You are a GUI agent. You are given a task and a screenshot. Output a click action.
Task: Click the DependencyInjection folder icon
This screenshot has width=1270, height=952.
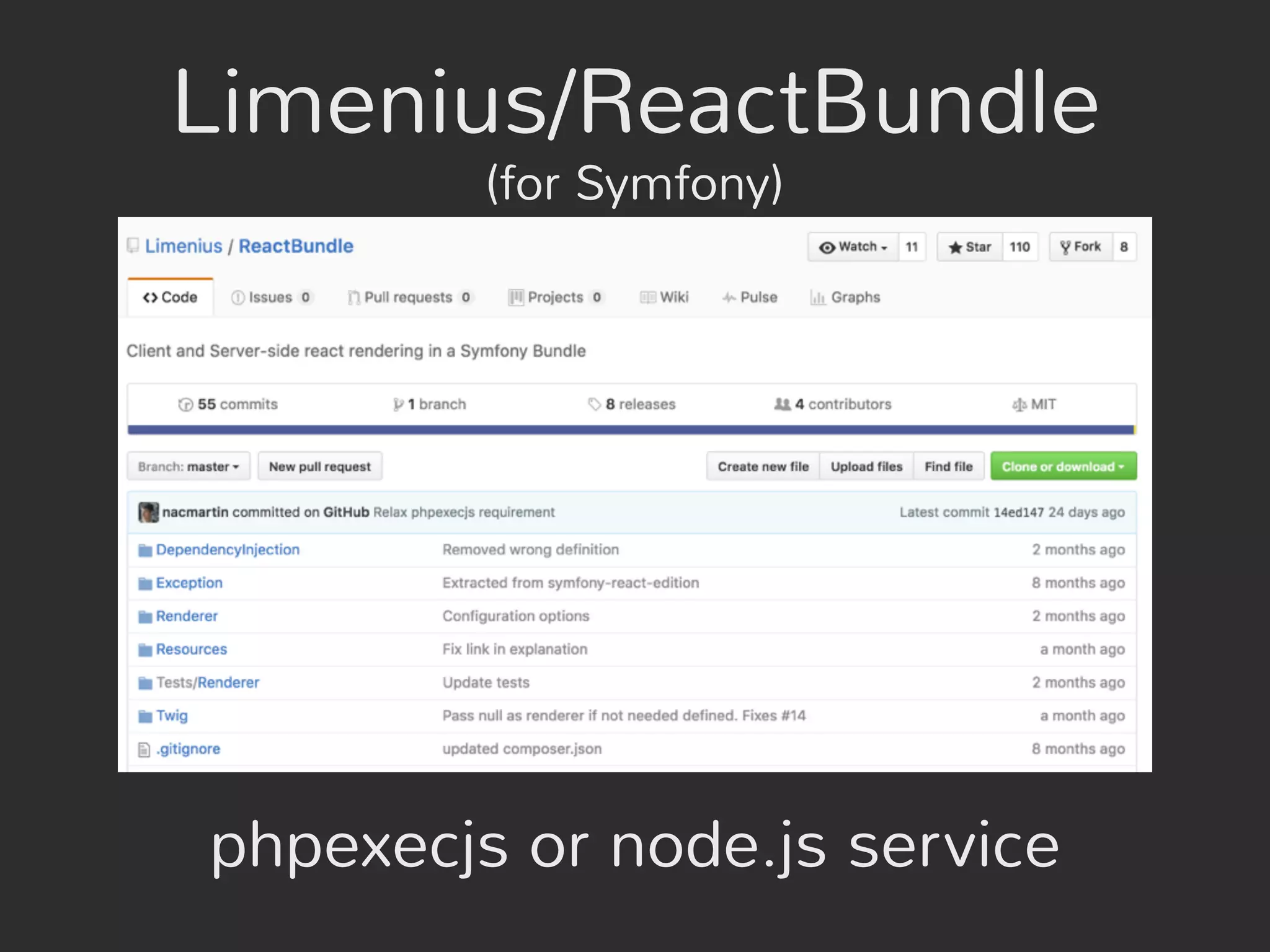click(x=145, y=550)
